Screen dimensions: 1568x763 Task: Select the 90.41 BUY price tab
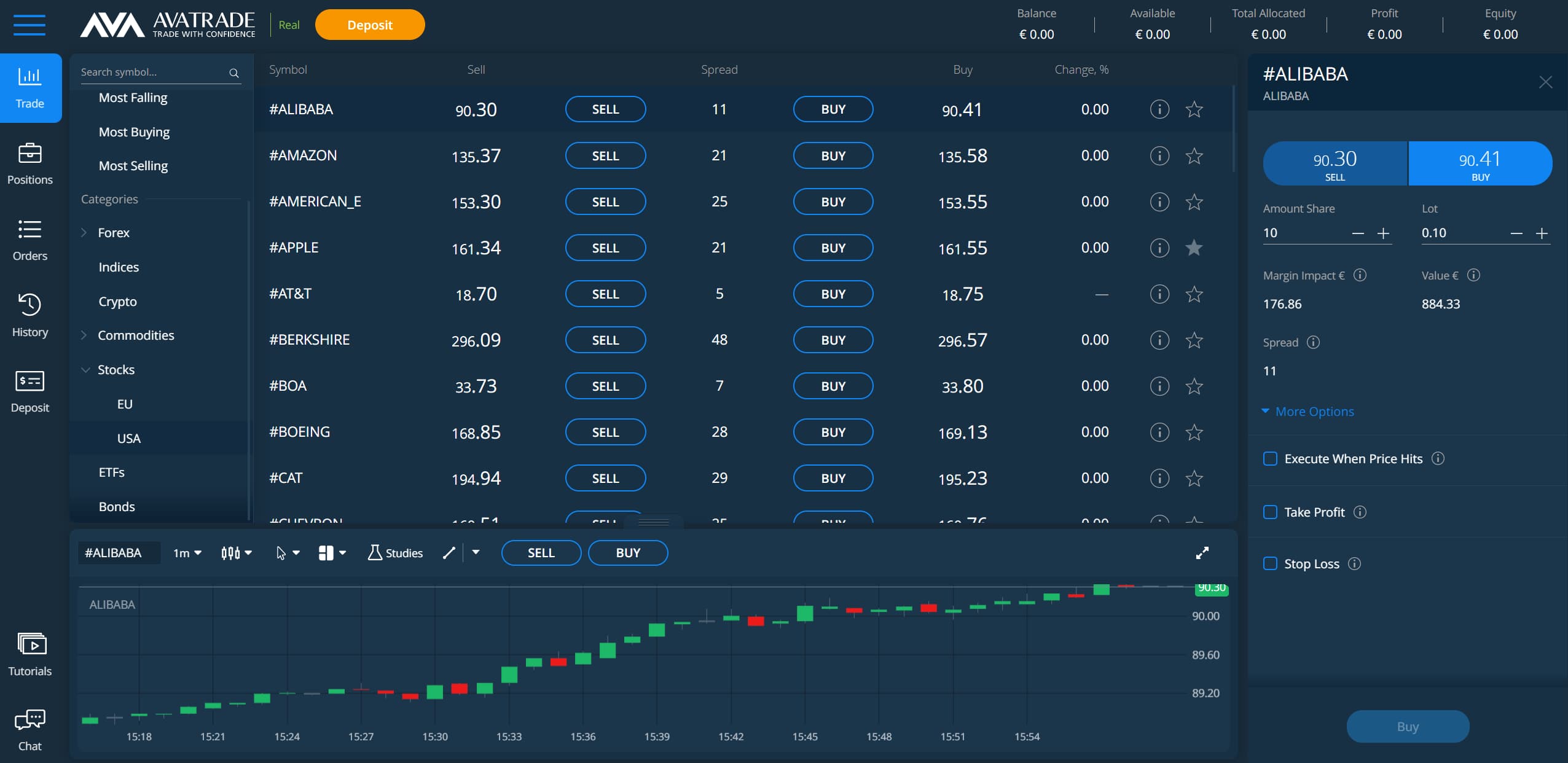(1480, 163)
